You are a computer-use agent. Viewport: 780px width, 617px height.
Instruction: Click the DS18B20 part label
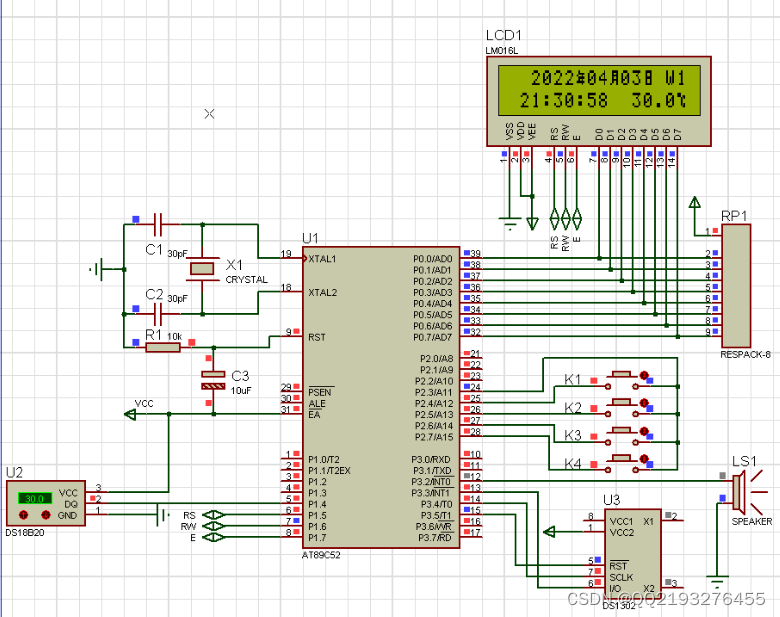click(25, 533)
